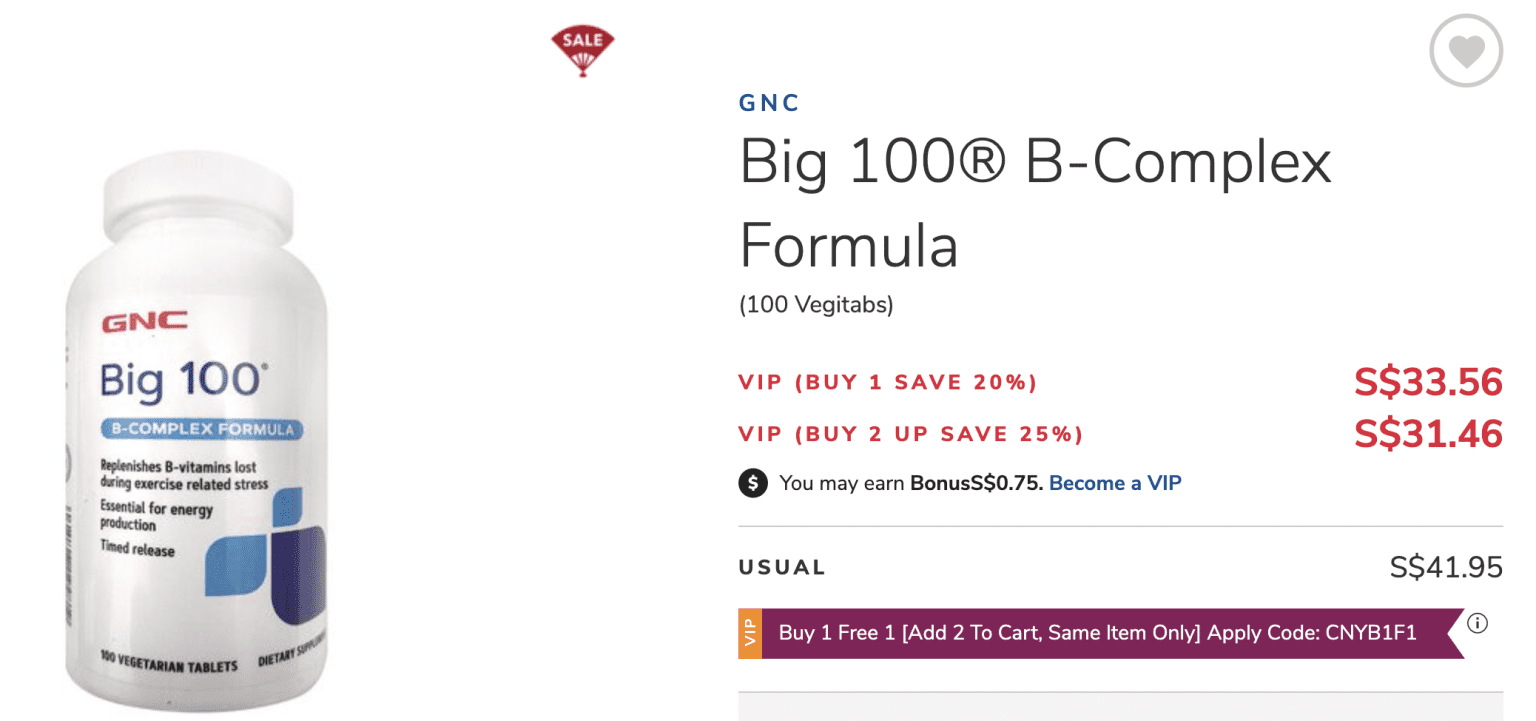
Task: Select the VIP Buy 1 Save 20% offer
Action: 888,382
